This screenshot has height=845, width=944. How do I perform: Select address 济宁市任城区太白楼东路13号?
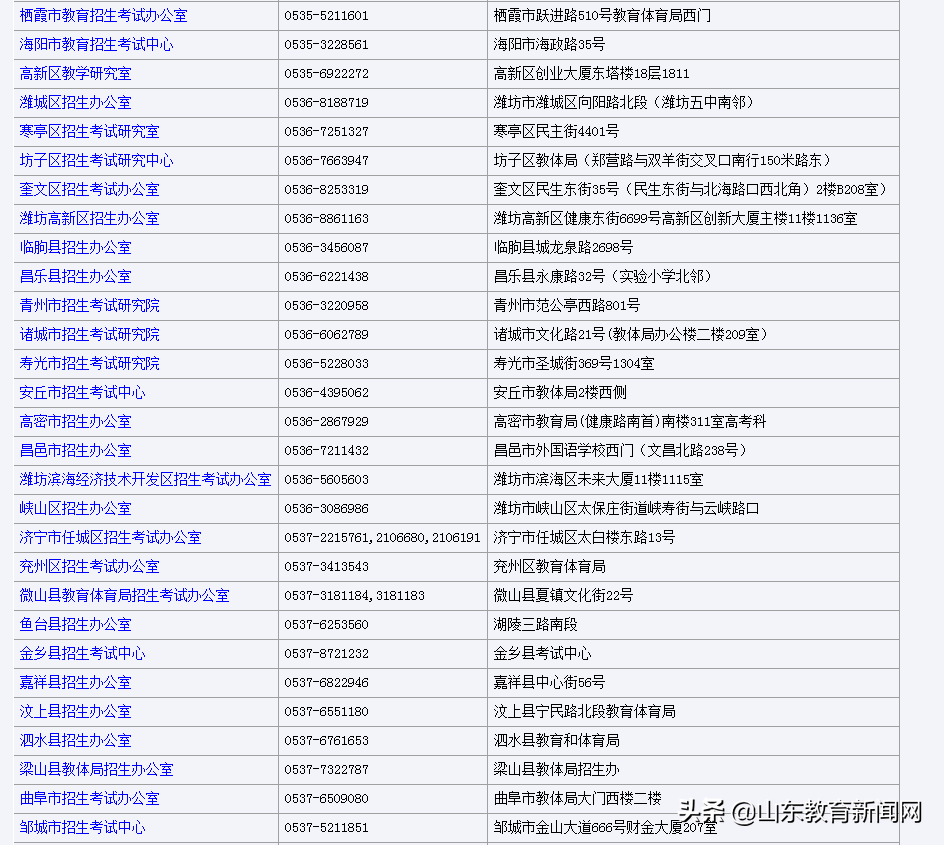pyautogui.click(x=584, y=537)
